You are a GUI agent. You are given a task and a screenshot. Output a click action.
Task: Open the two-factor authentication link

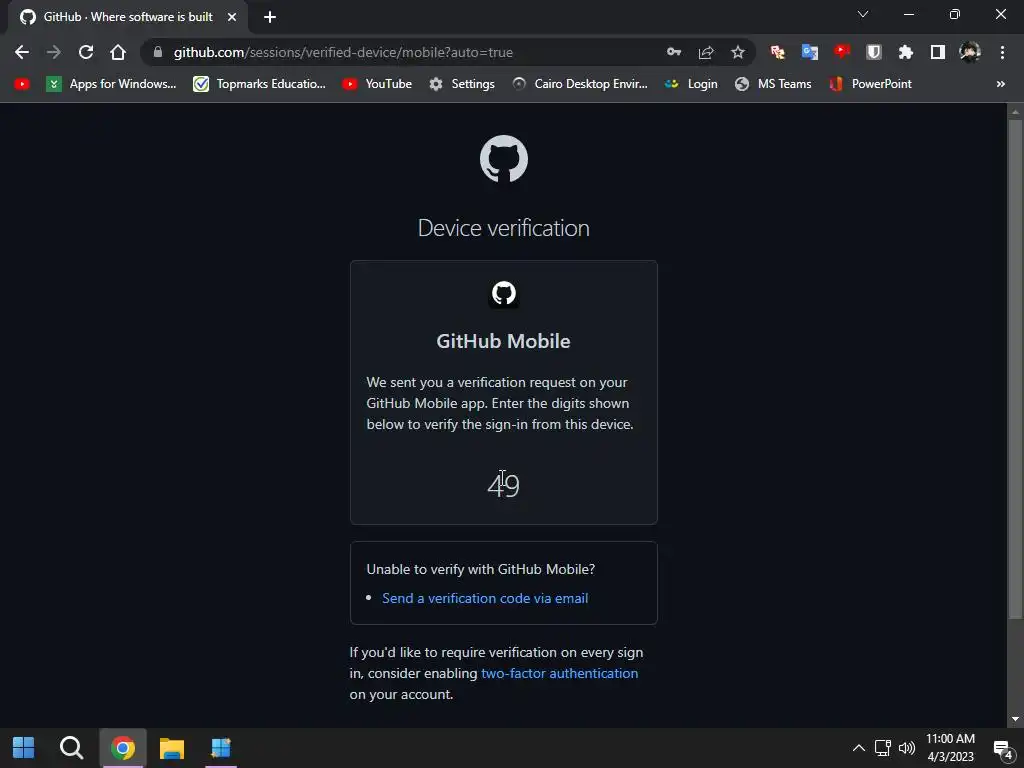click(559, 673)
